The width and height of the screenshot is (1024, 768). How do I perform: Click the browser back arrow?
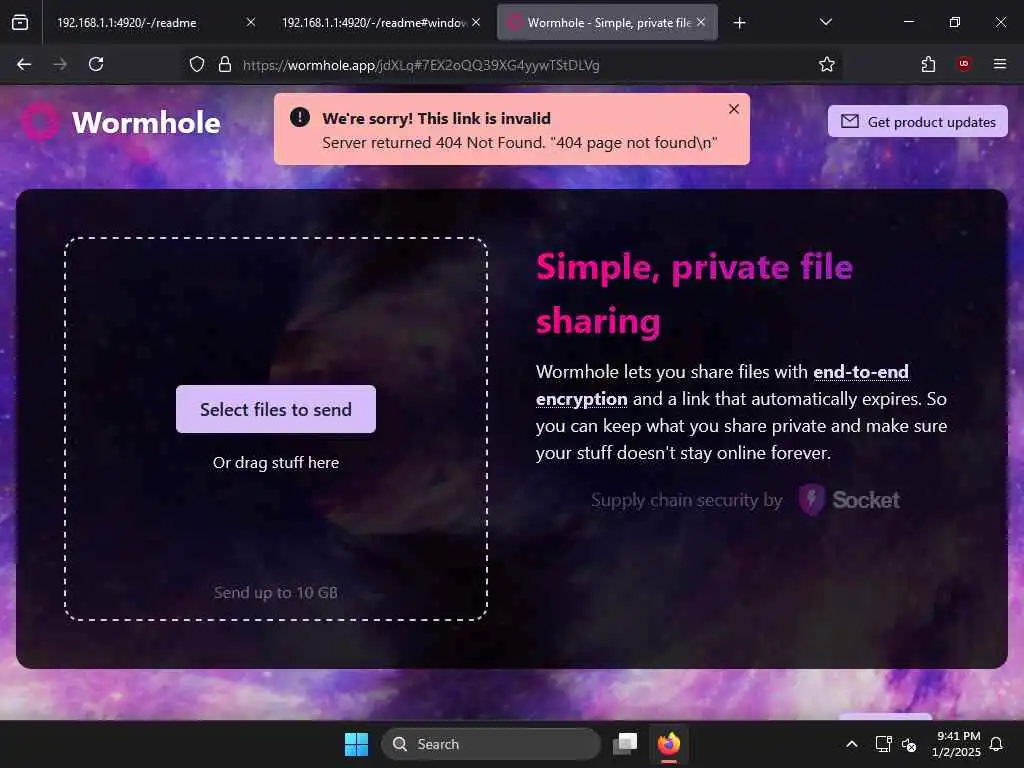click(x=24, y=64)
